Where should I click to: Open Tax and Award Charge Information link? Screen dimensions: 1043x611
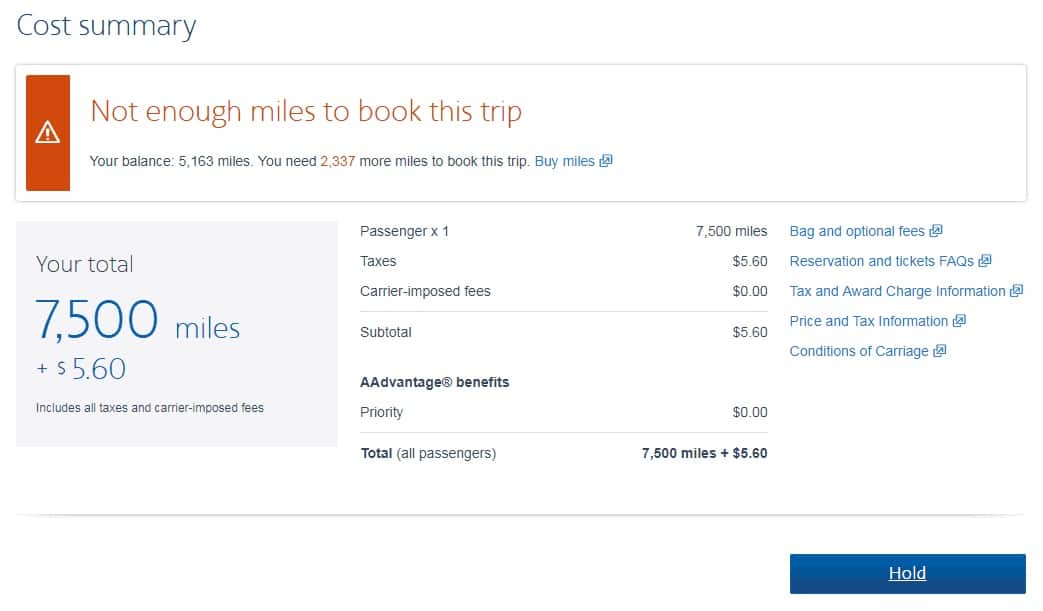pos(897,291)
